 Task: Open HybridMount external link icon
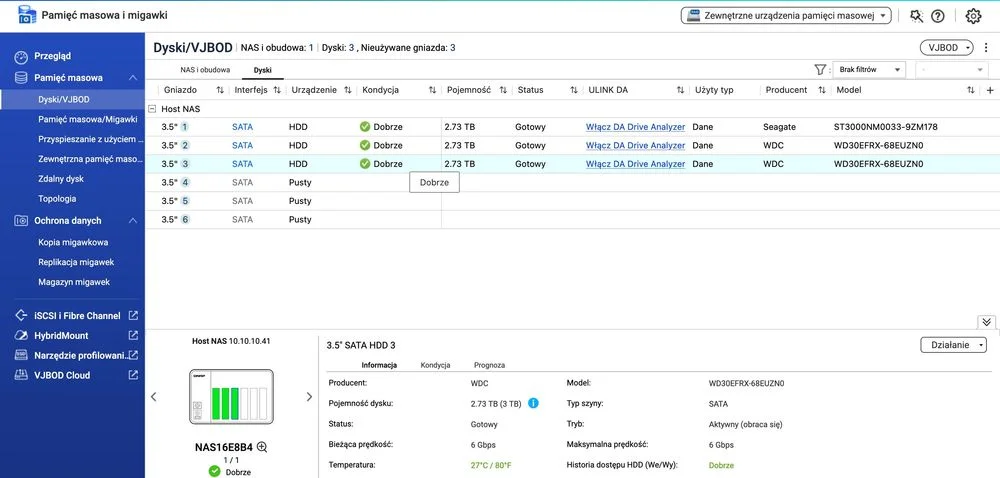tap(133, 335)
